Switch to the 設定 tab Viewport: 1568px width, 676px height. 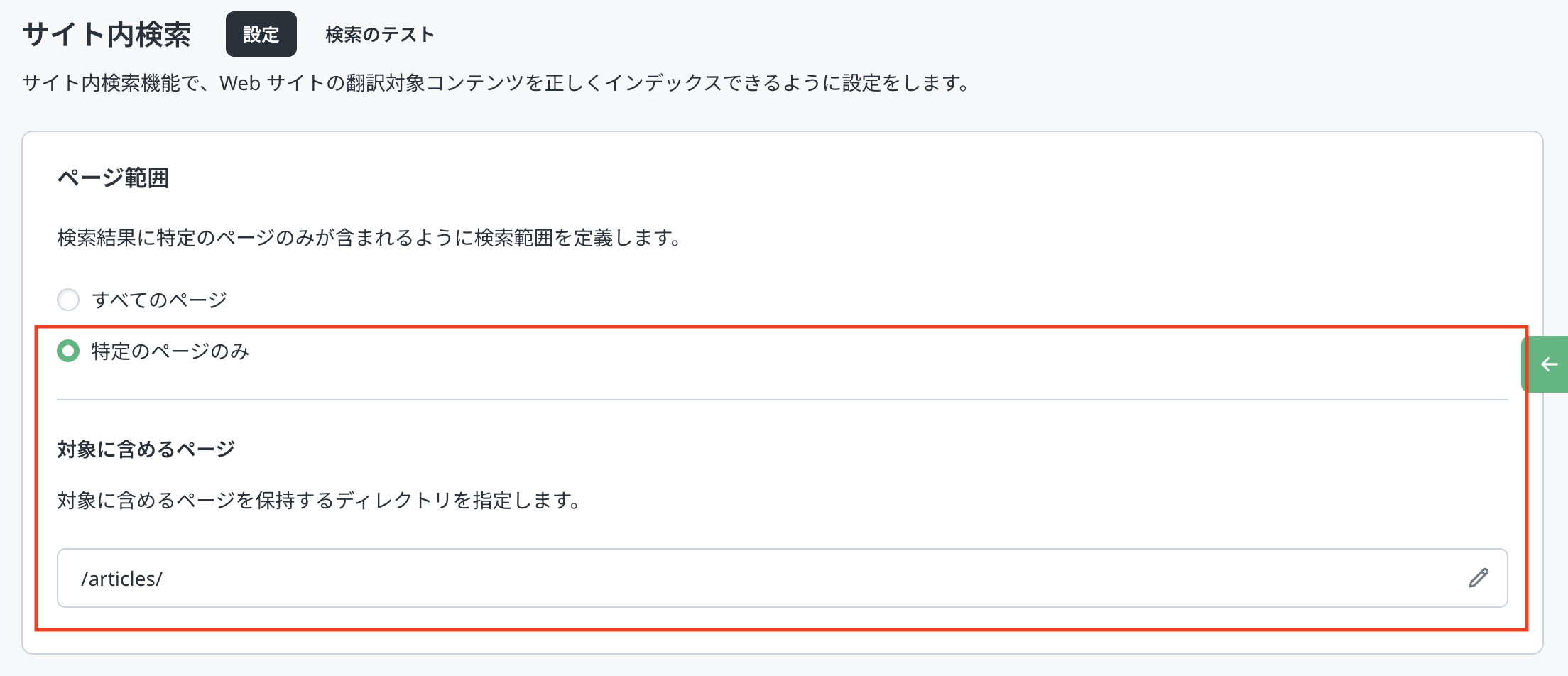click(x=261, y=34)
